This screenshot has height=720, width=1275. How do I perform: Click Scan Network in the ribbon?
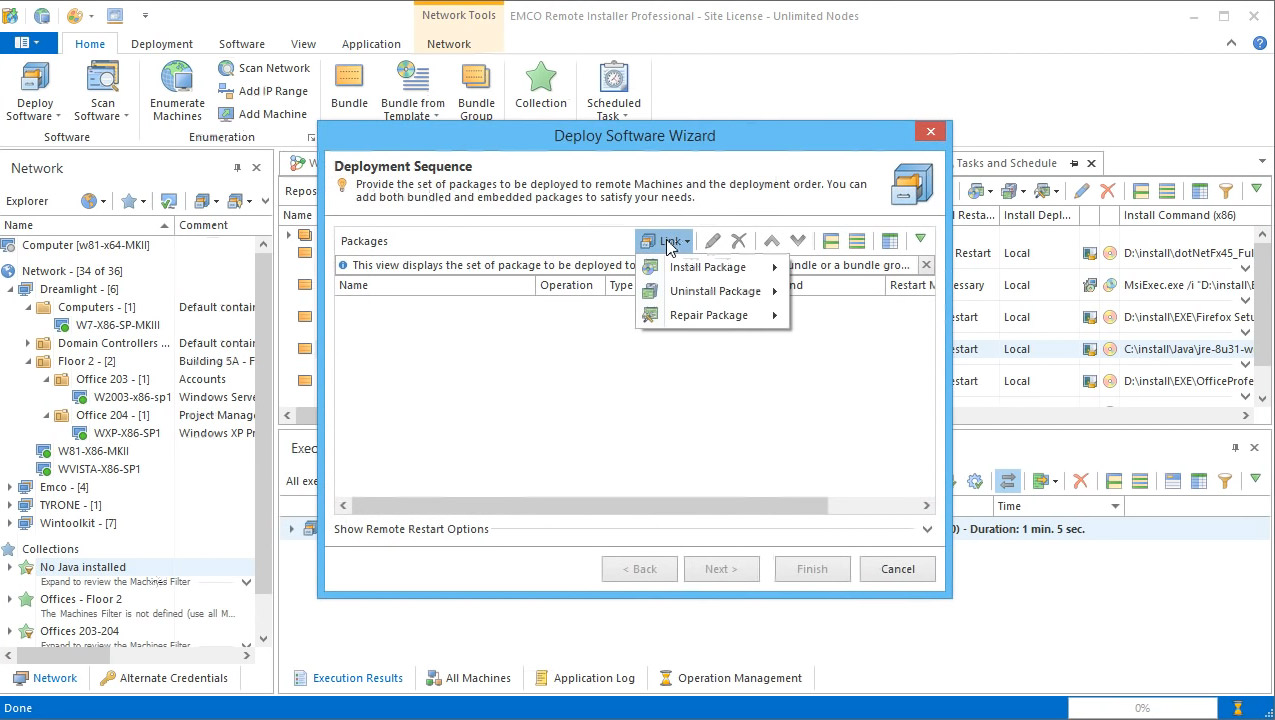tap(264, 68)
